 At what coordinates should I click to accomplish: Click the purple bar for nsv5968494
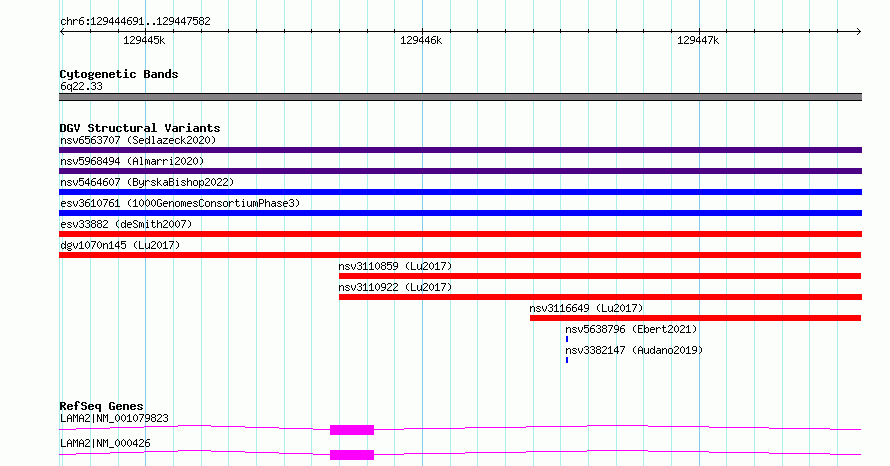pos(460,171)
